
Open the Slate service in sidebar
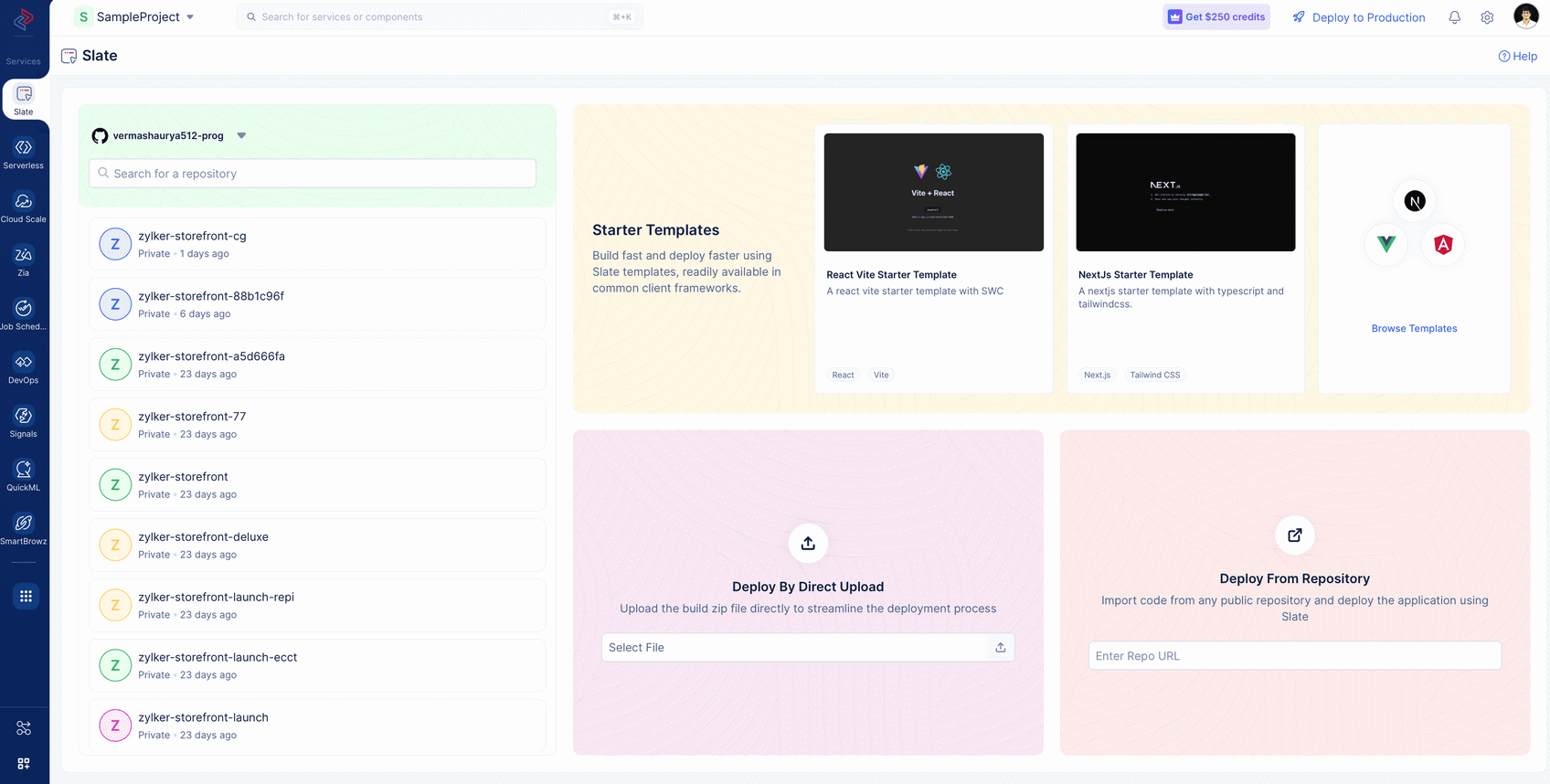pos(24,100)
